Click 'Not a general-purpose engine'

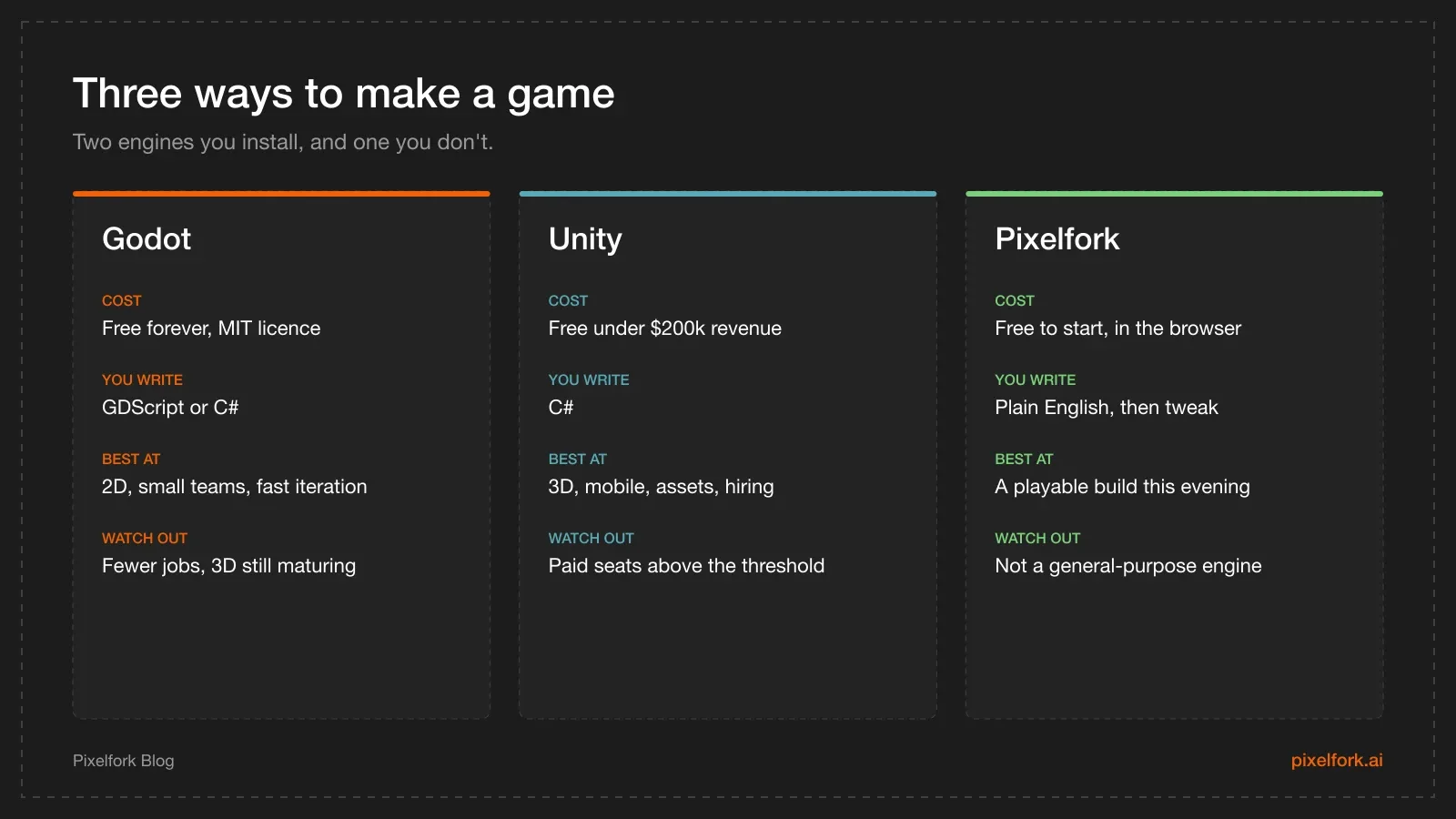coord(1128,566)
